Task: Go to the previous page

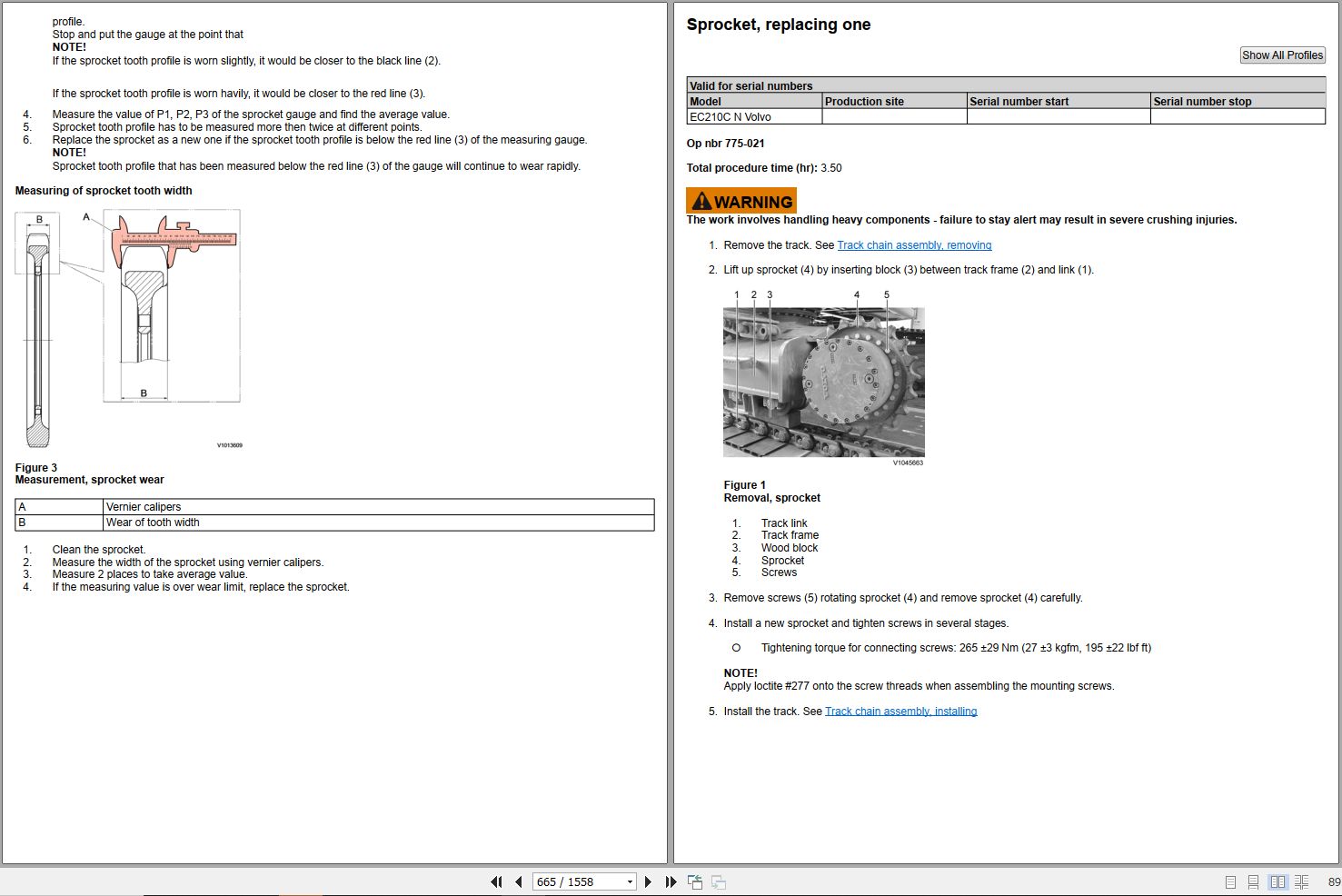Action: click(519, 881)
